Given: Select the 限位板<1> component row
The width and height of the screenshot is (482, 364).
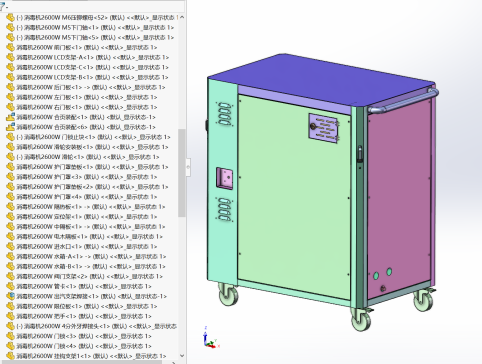Looking at the screenshot, I should [87, 306].
